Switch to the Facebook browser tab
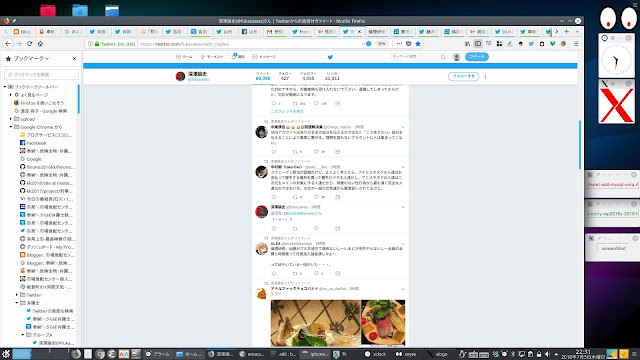 pos(250,31)
